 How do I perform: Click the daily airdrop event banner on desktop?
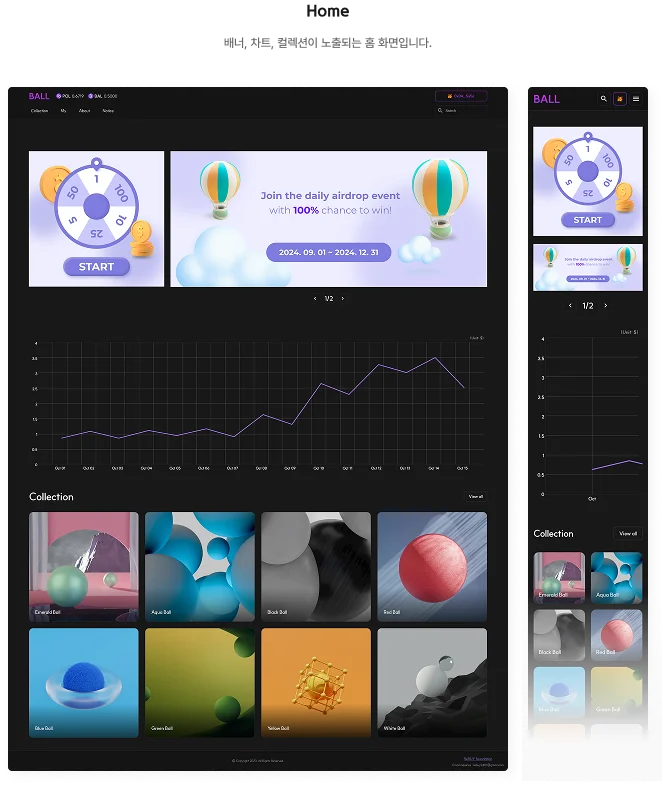click(328, 218)
